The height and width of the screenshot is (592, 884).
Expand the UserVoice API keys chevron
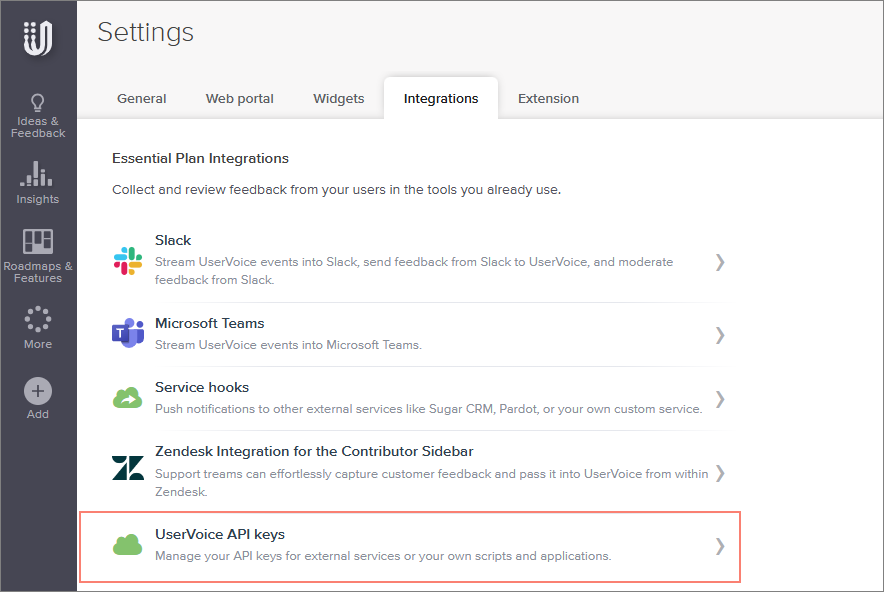click(719, 546)
